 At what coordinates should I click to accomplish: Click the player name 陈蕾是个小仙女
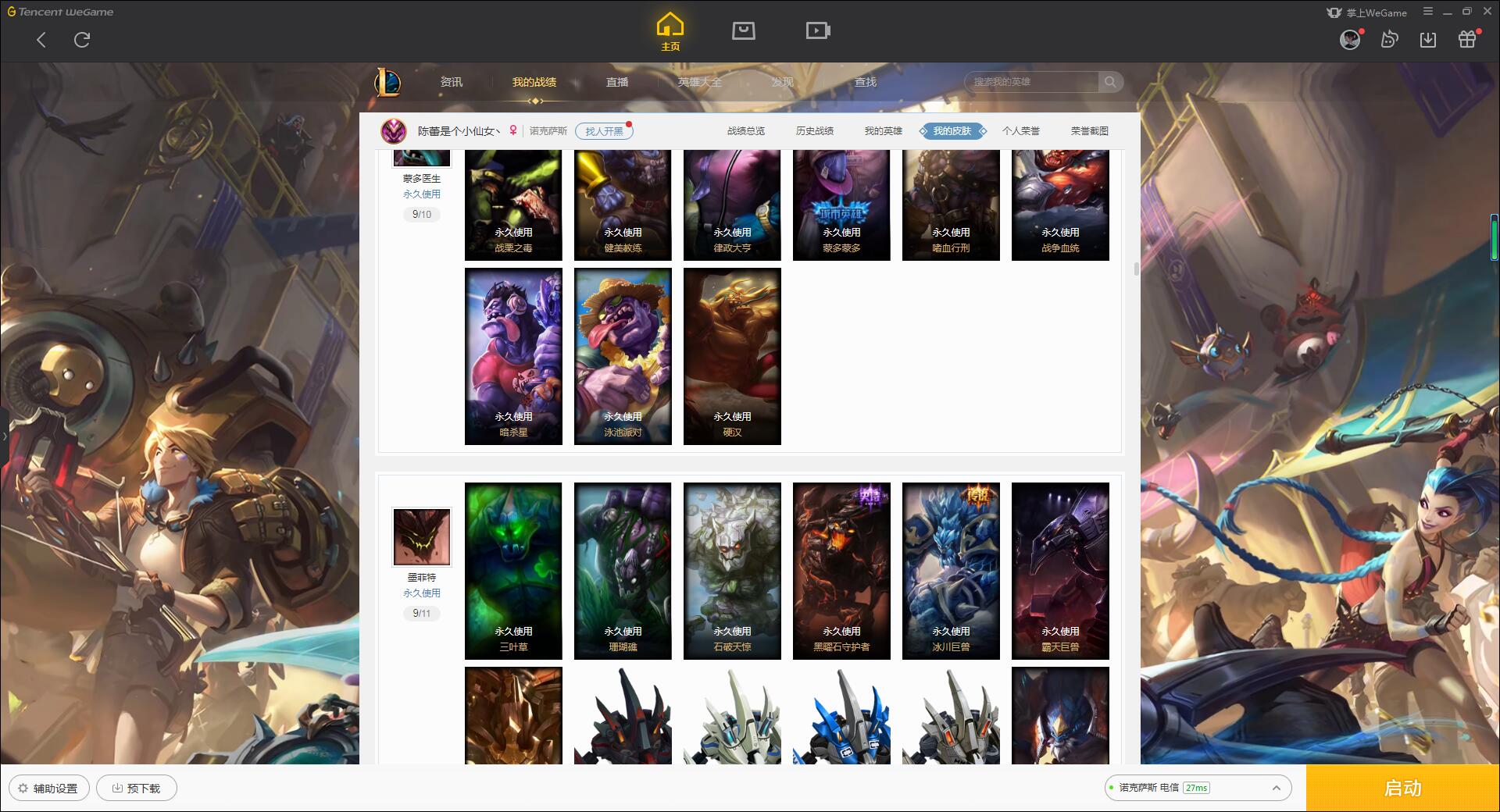(458, 131)
